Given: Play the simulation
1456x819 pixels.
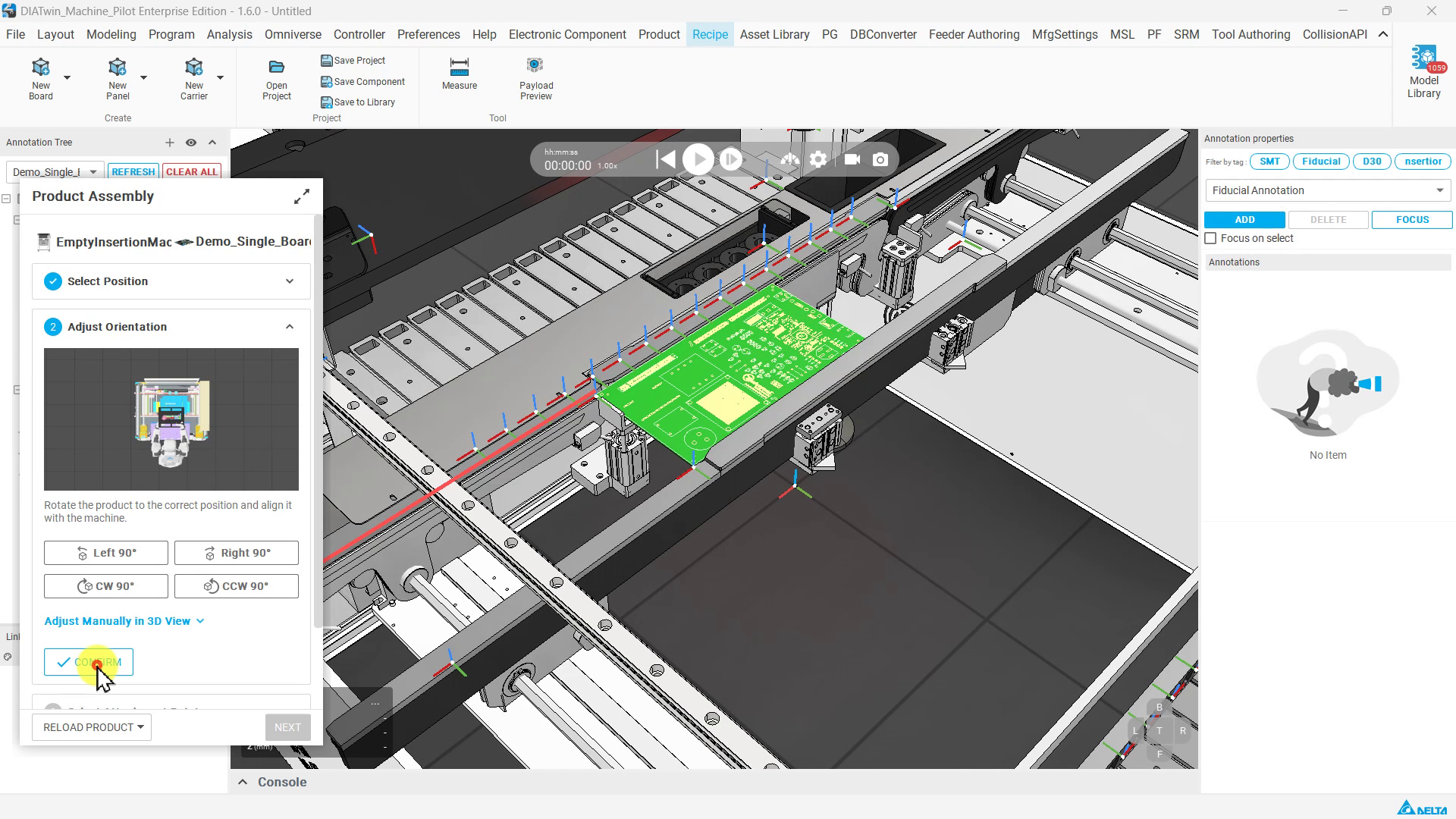Looking at the screenshot, I should (x=698, y=160).
